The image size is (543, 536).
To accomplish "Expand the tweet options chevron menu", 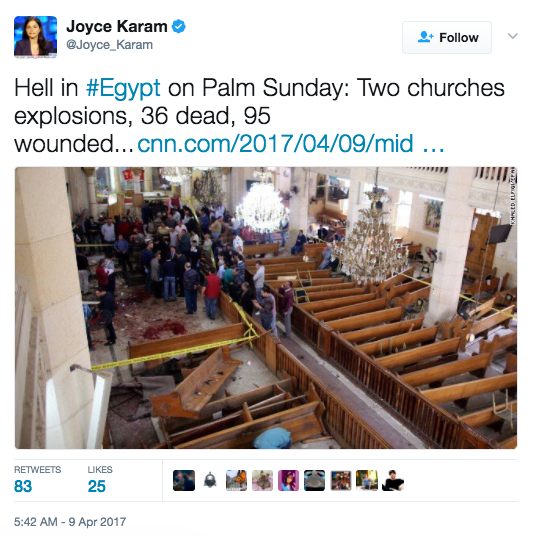I will (x=513, y=36).
